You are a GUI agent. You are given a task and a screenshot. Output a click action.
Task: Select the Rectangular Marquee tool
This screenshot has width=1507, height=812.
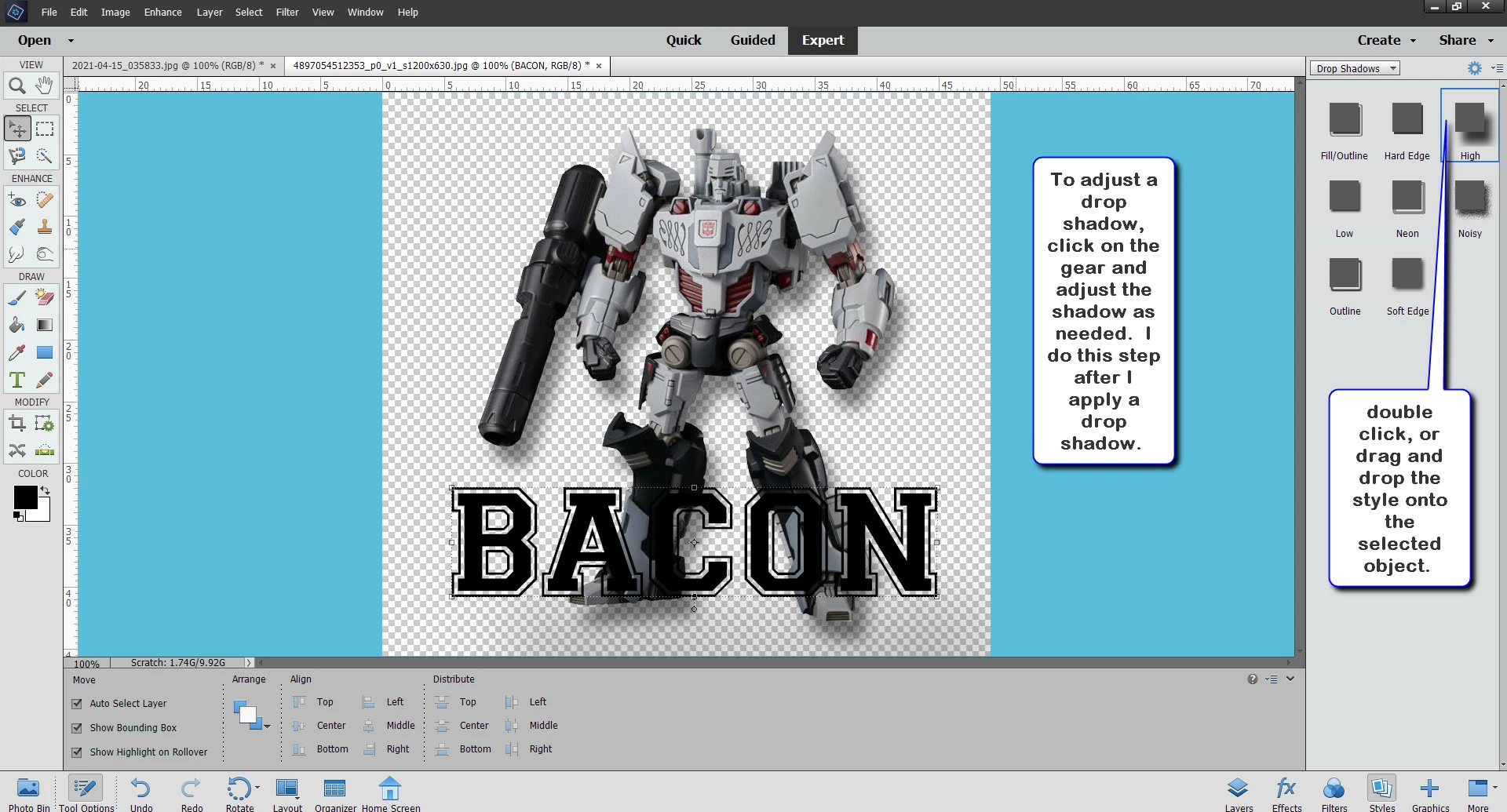tap(45, 129)
